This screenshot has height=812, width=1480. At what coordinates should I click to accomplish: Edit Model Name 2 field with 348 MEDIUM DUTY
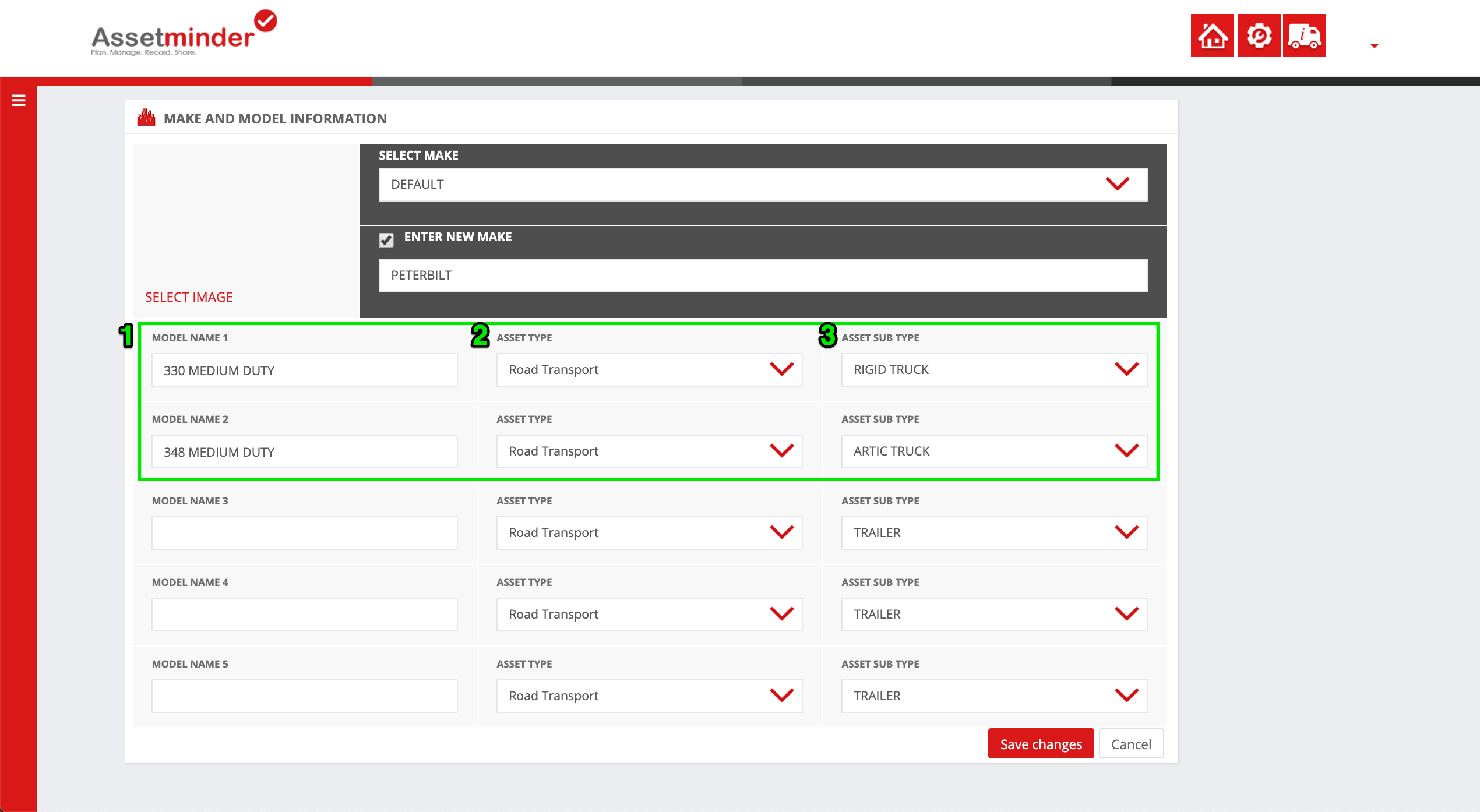(x=305, y=451)
